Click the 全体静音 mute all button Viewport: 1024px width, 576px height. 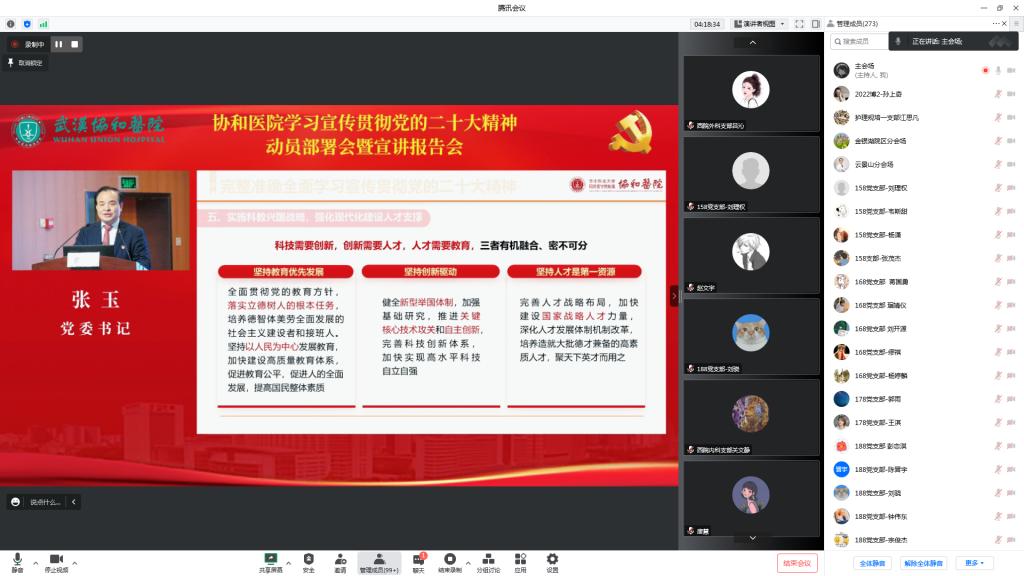click(872, 563)
